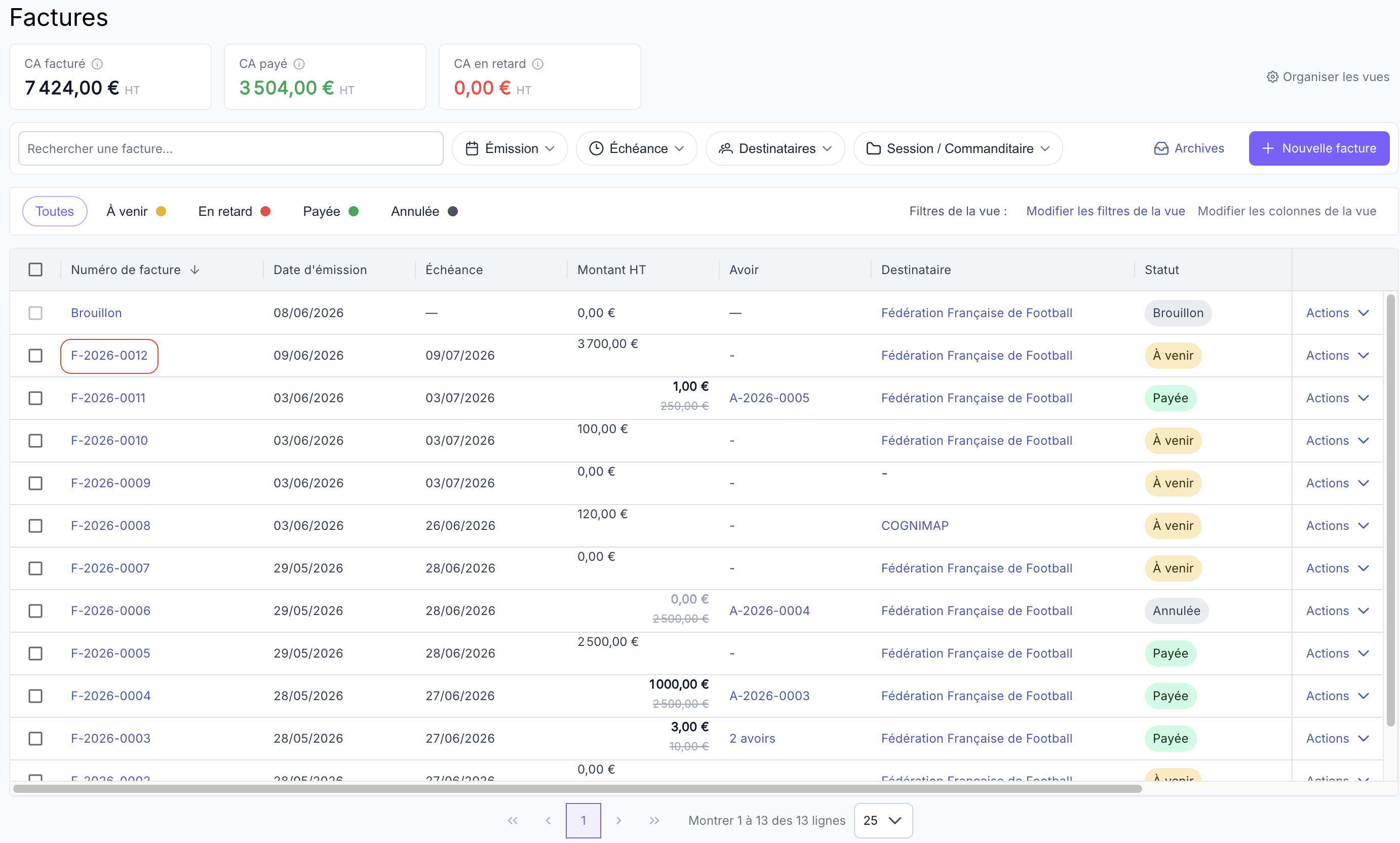The image size is (1400, 843).
Task: Go to the previous page arrow
Action: [548, 820]
